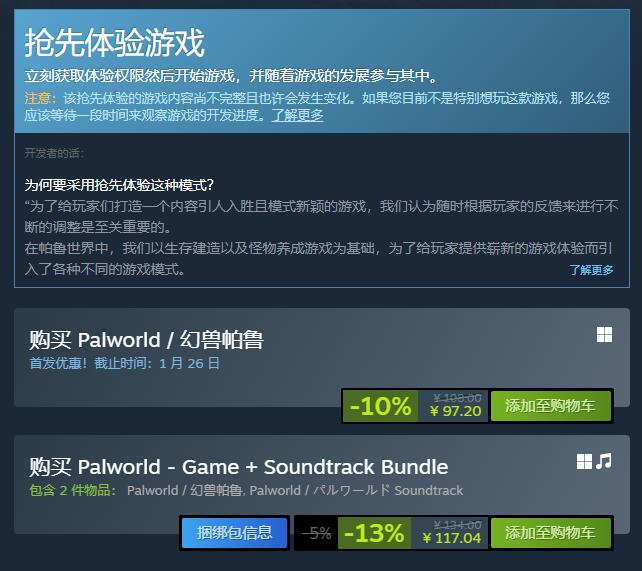Click the struck-through -5% bundle discount
642x571 pixels.
point(316,533)
